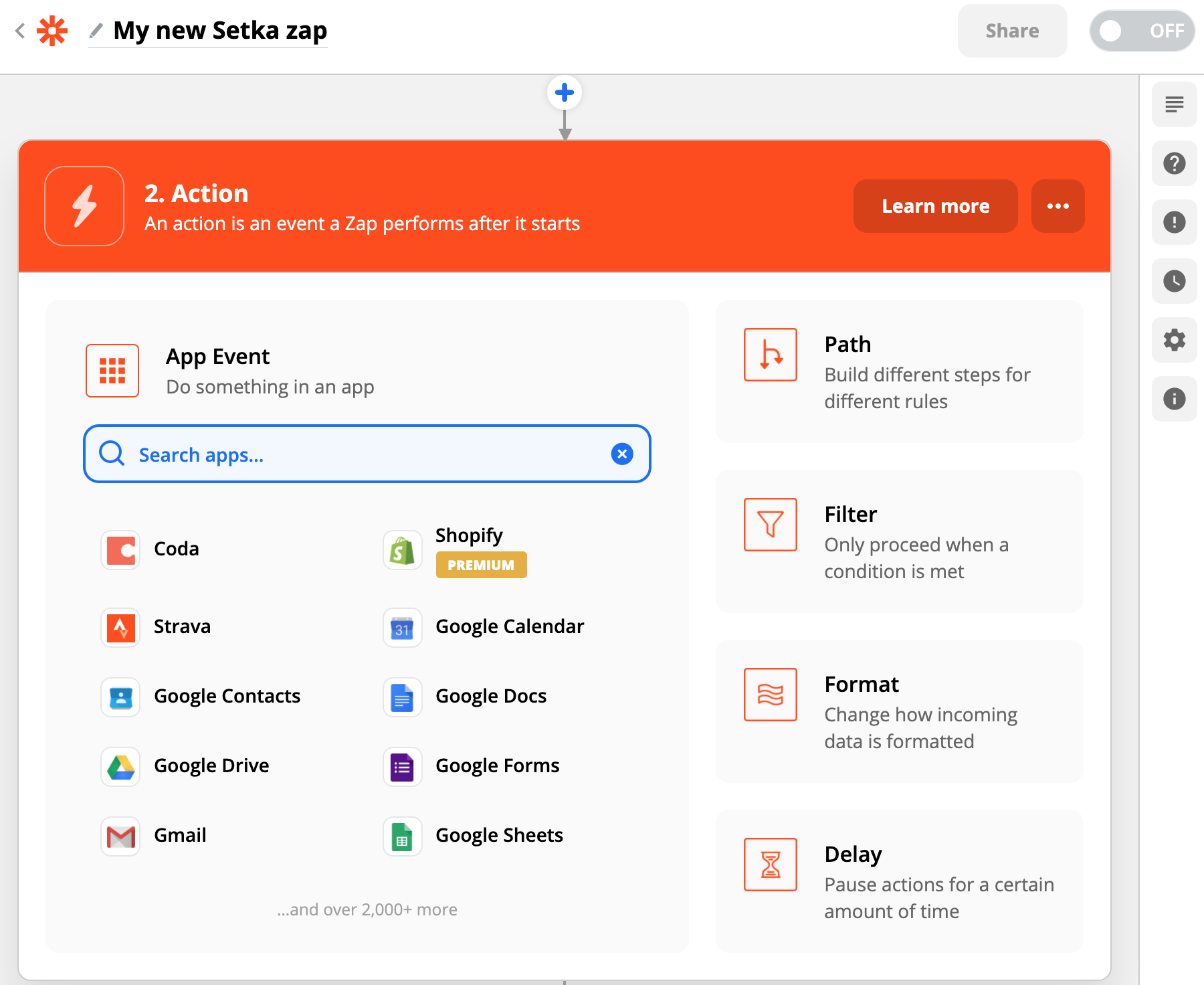Click the Shopify PREMIUM badge
The image size is (1204, 985).
coord(481,565)
